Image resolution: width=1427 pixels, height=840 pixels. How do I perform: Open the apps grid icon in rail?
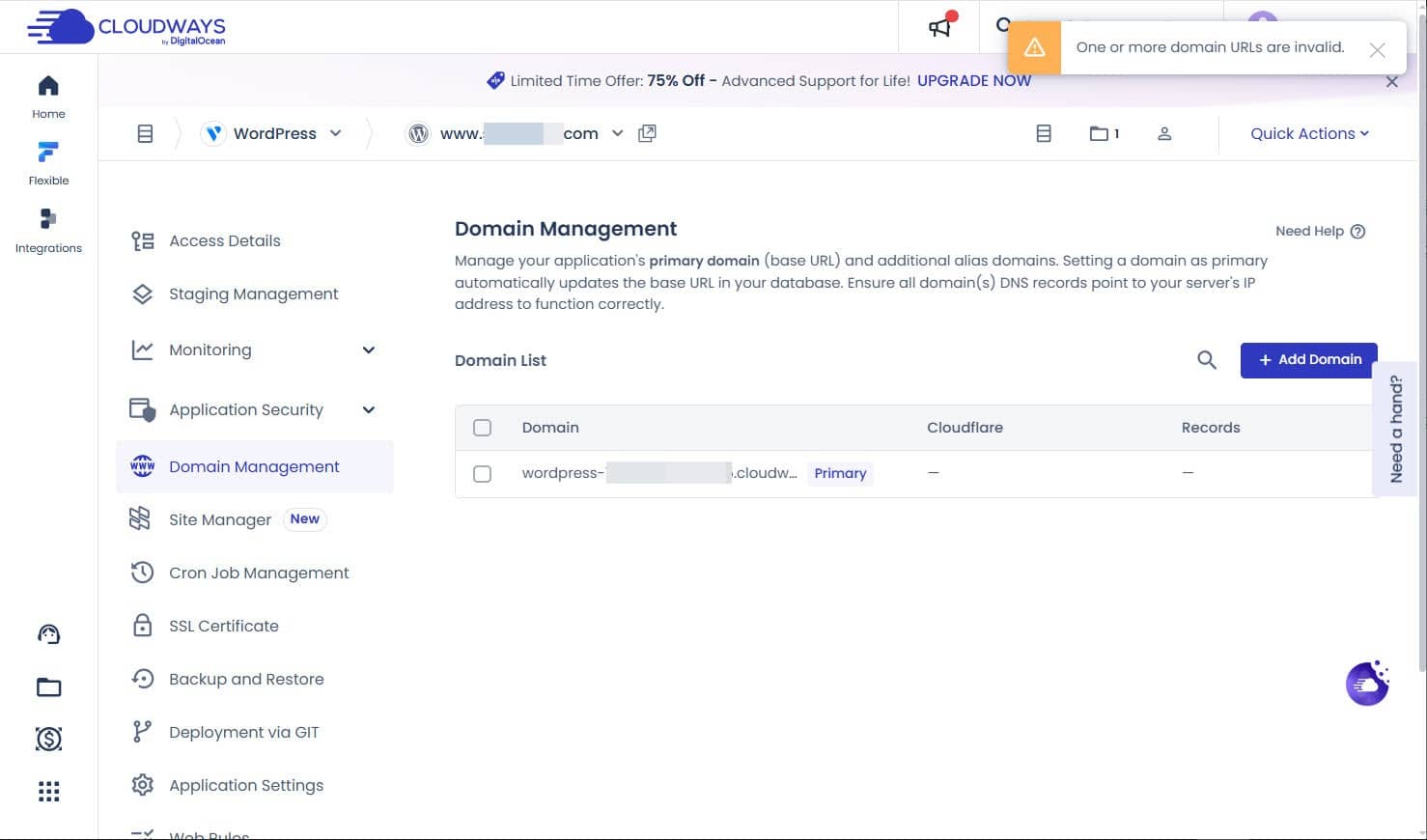[x=48, y=792]
